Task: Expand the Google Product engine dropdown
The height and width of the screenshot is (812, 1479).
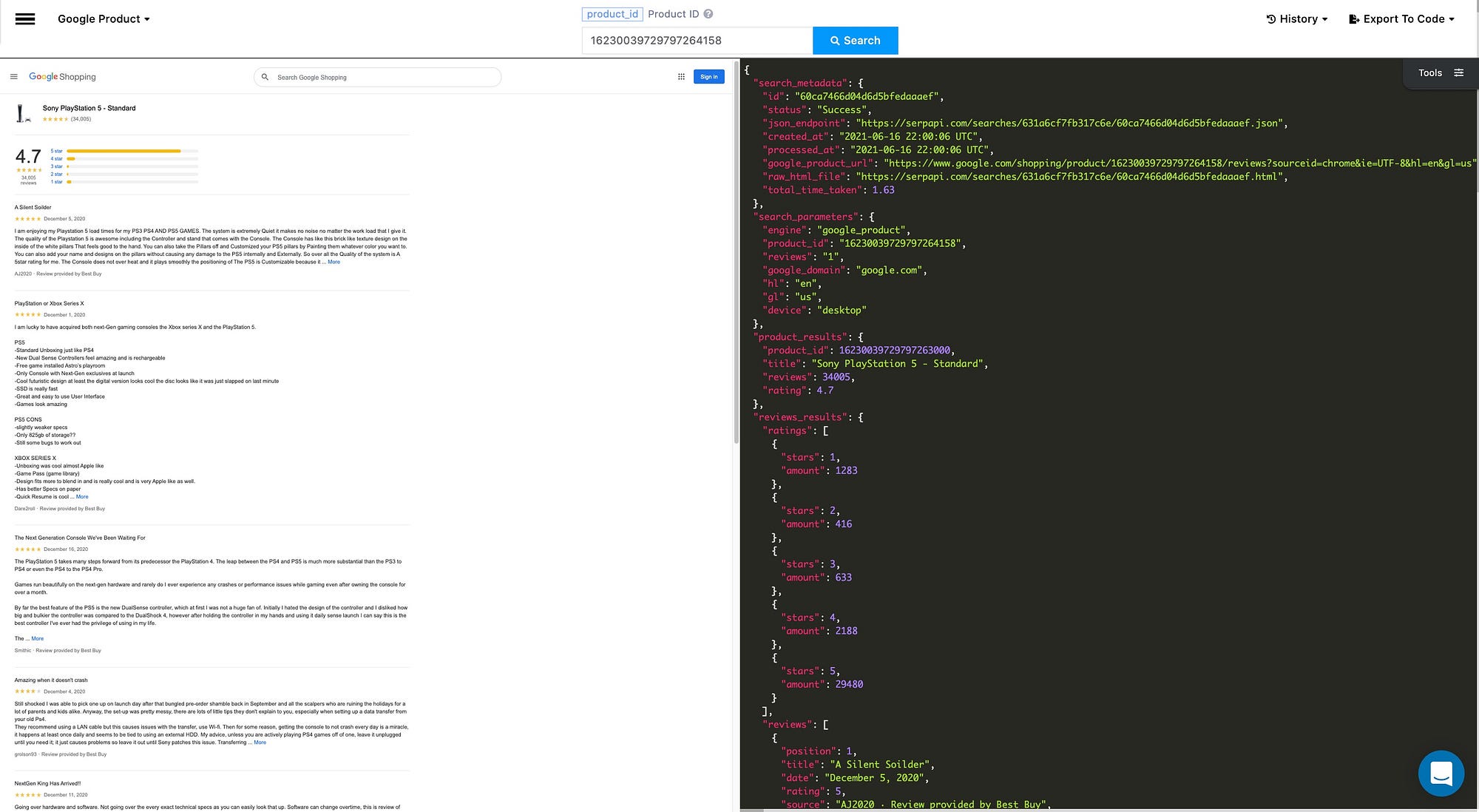Action: click(104, 19)
